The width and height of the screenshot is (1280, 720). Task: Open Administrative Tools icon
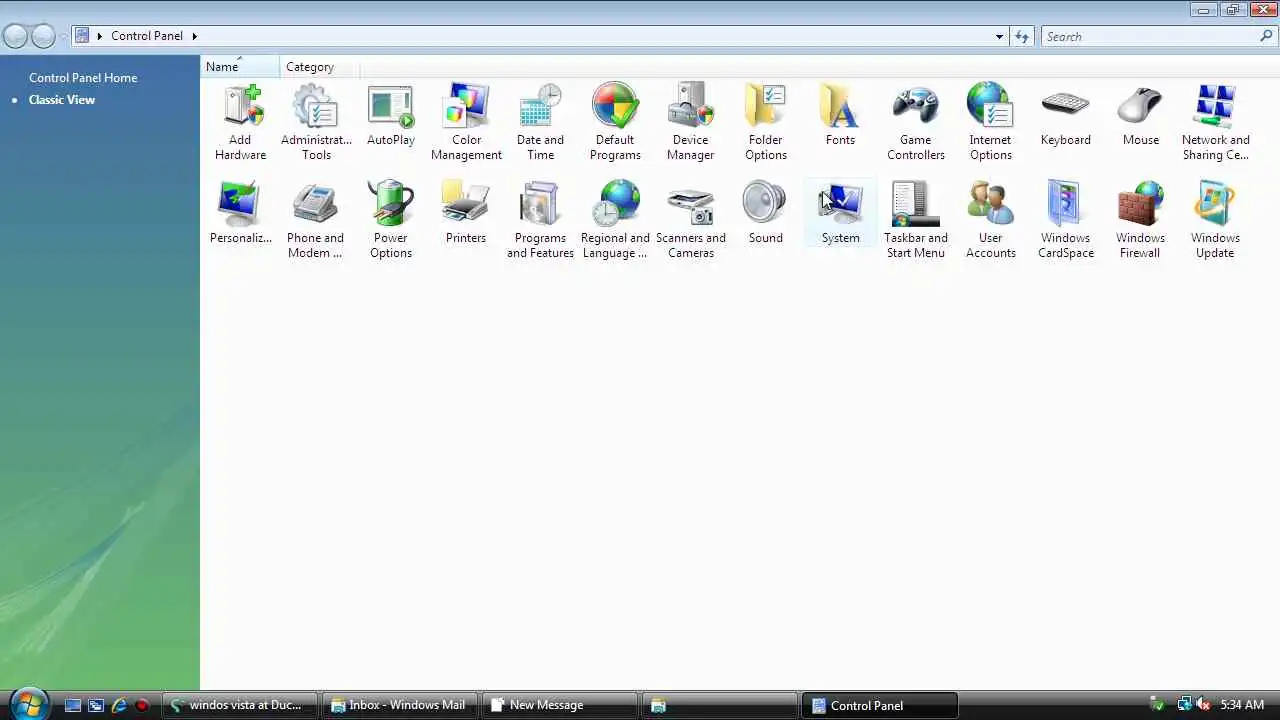(316, 122)
